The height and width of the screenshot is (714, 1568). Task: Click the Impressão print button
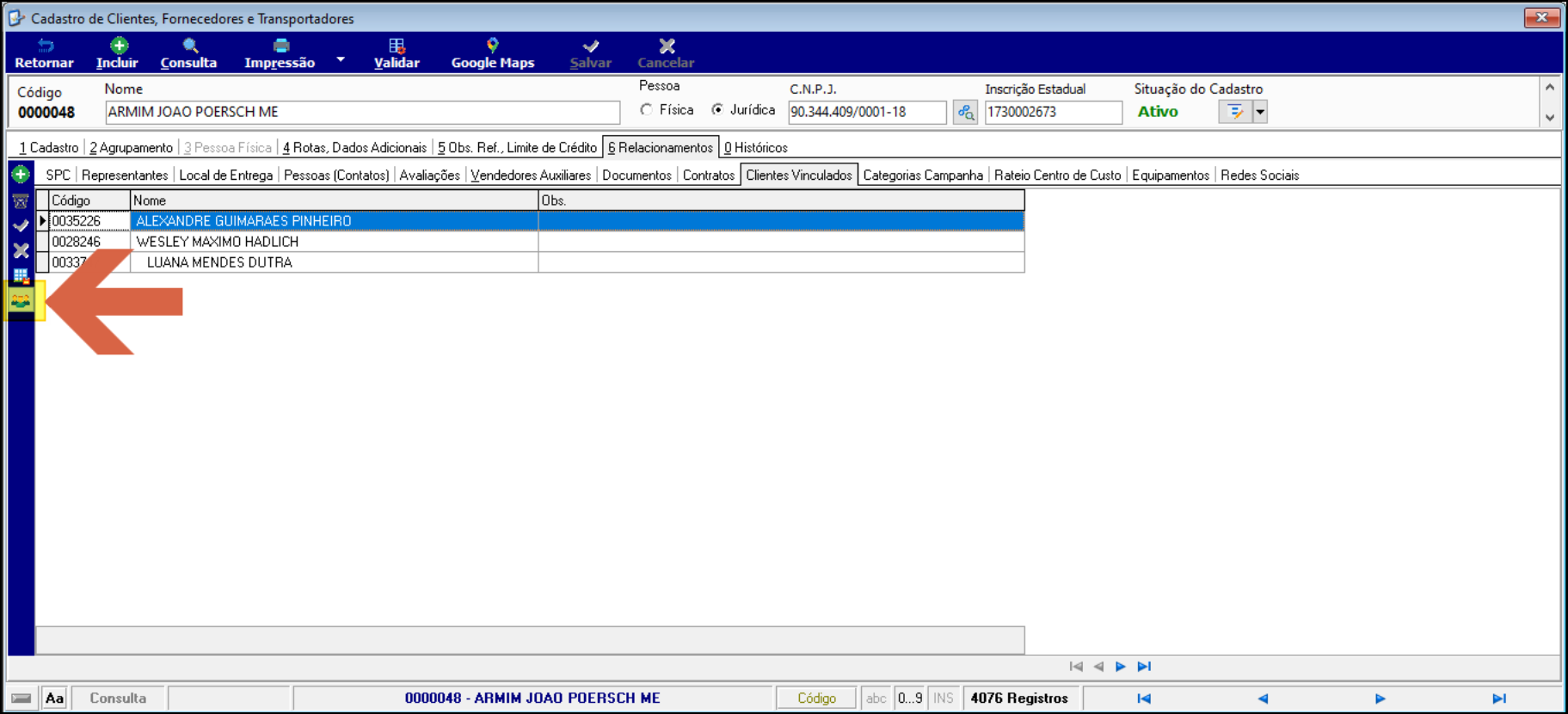click(280, 53)
